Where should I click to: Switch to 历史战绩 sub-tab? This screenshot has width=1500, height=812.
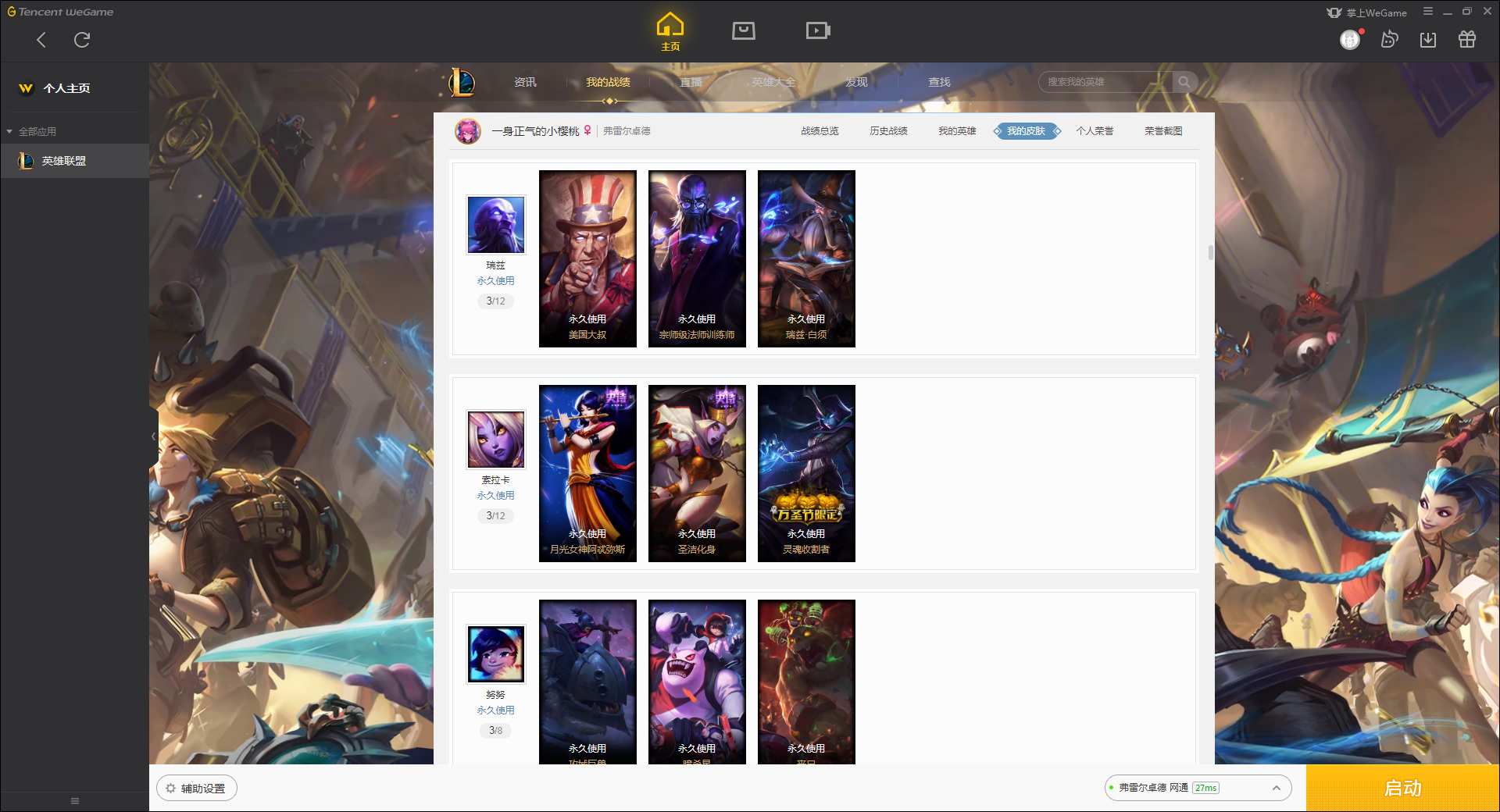click(888, 131)
